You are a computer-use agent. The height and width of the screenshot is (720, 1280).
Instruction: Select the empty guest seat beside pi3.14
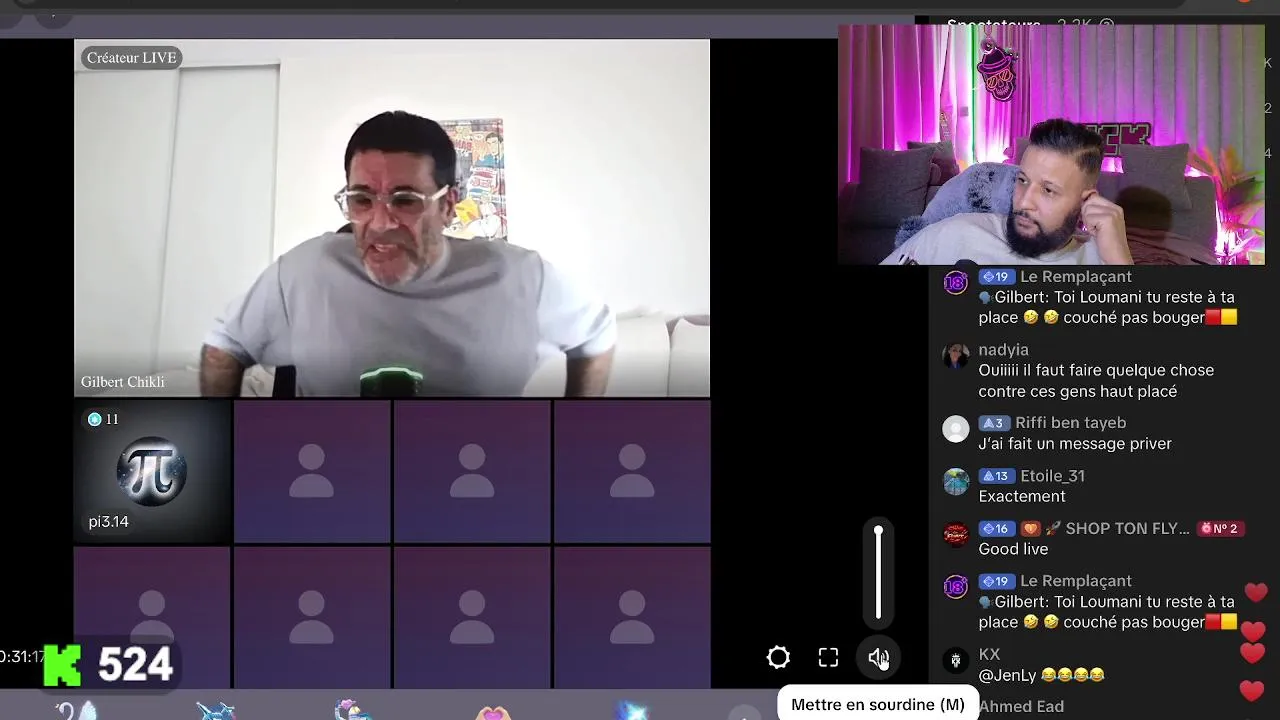pyautogui.click(x=312, y=472)
